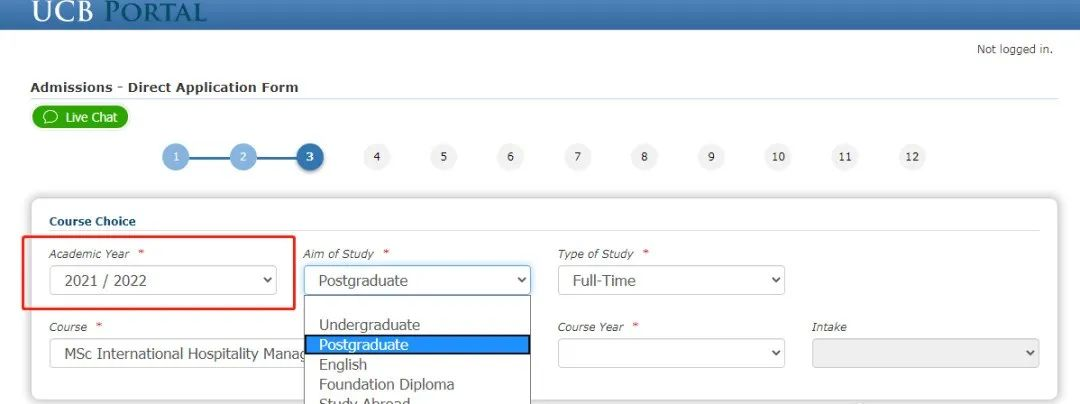Expand the Type of Study dropdown
This screenshot has width=1080, height=404.
671,281
